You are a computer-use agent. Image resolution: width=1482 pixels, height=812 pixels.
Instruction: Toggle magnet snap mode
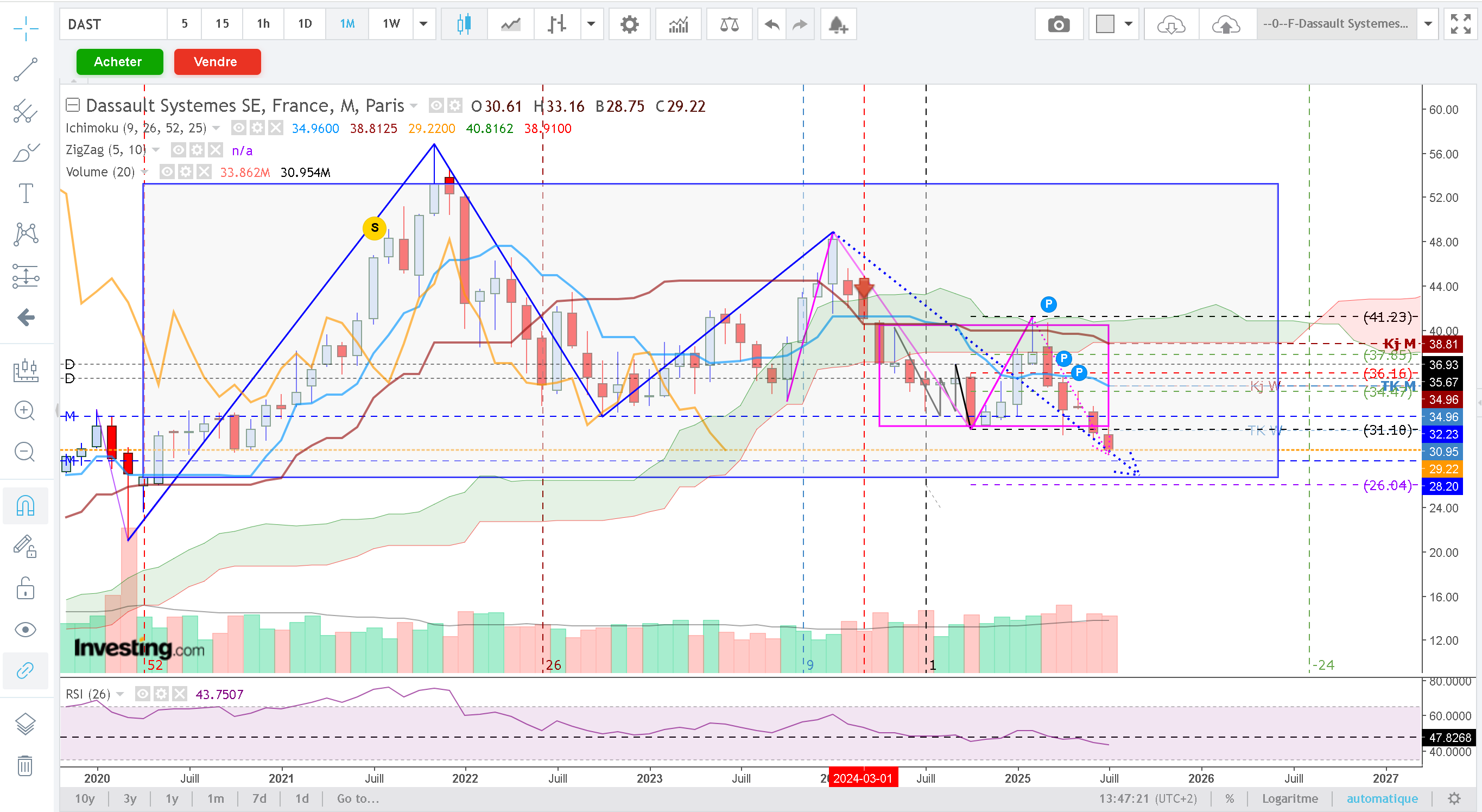coord(26,505)
